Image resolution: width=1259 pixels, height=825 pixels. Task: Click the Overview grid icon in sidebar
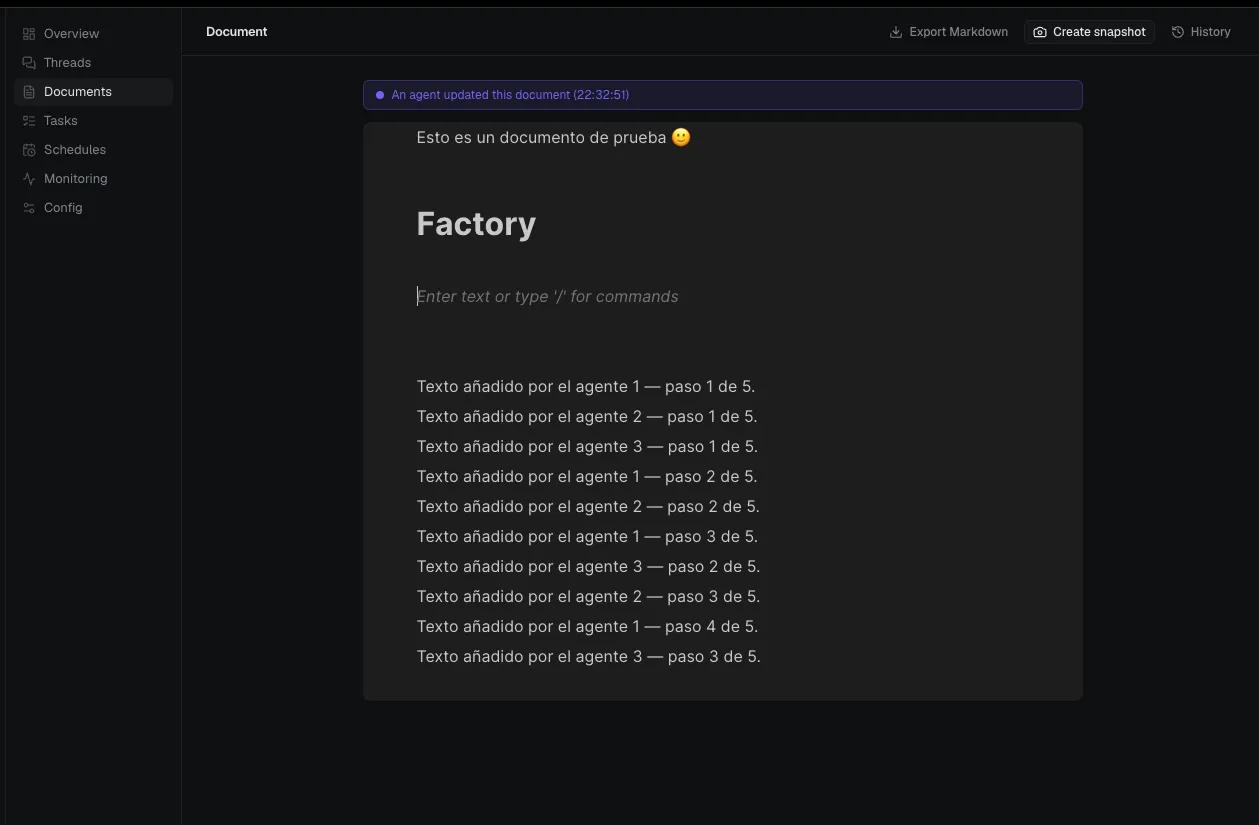click(x=29, y=34)
